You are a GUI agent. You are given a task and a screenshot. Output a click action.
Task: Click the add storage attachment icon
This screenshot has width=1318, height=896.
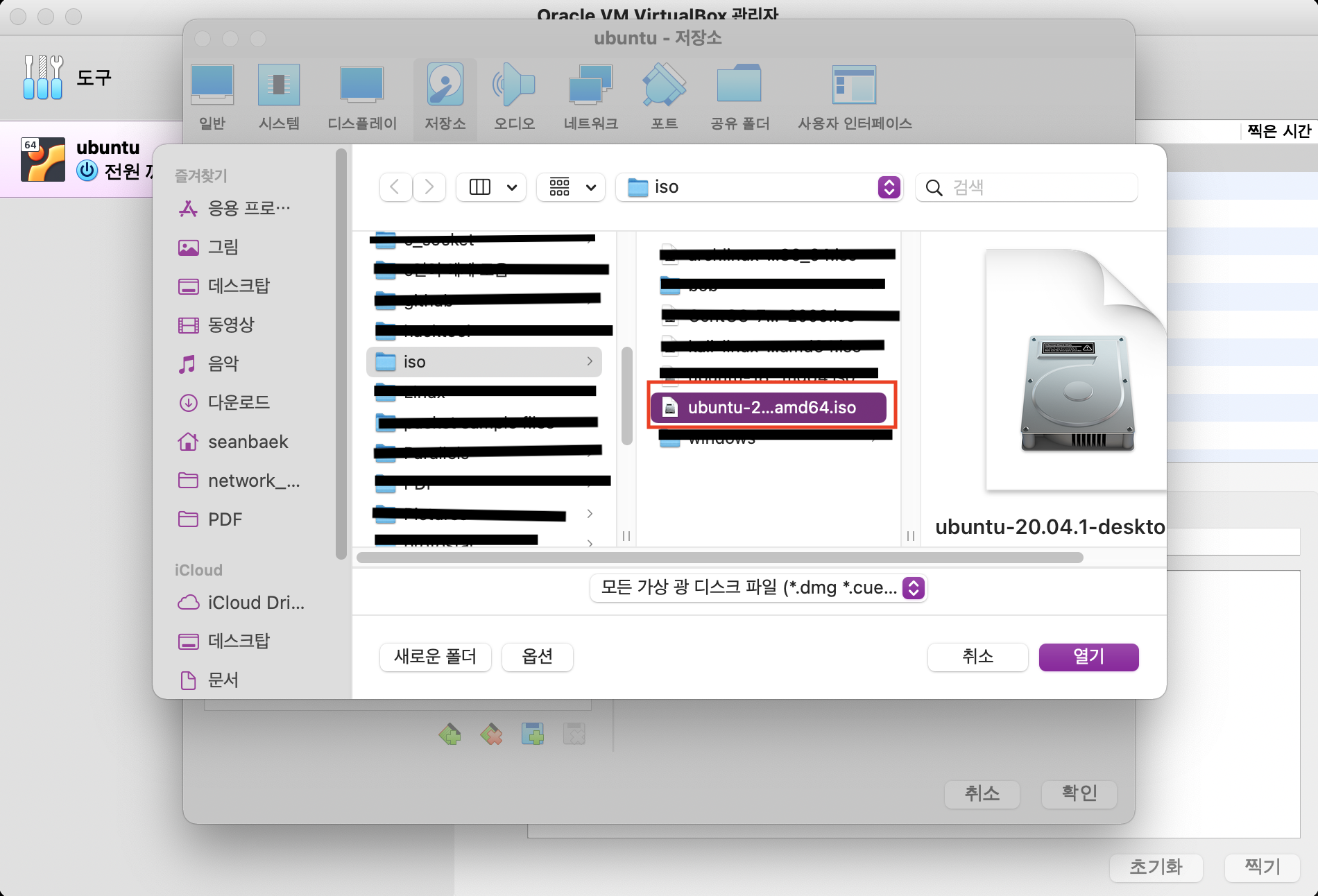[x=450, y=734]
